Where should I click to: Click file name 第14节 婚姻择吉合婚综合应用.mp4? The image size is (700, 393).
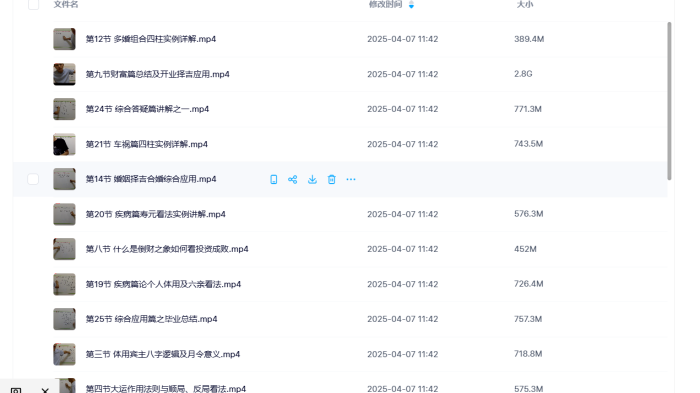point(151,179)
